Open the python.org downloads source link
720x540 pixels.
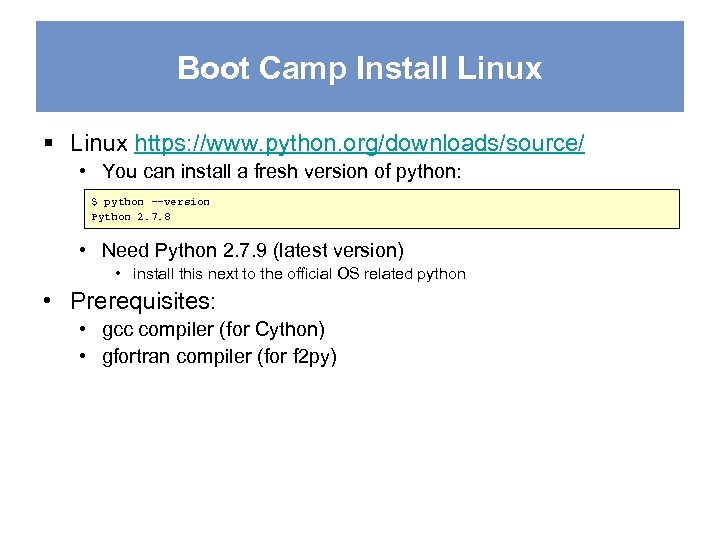coord(359,144)
